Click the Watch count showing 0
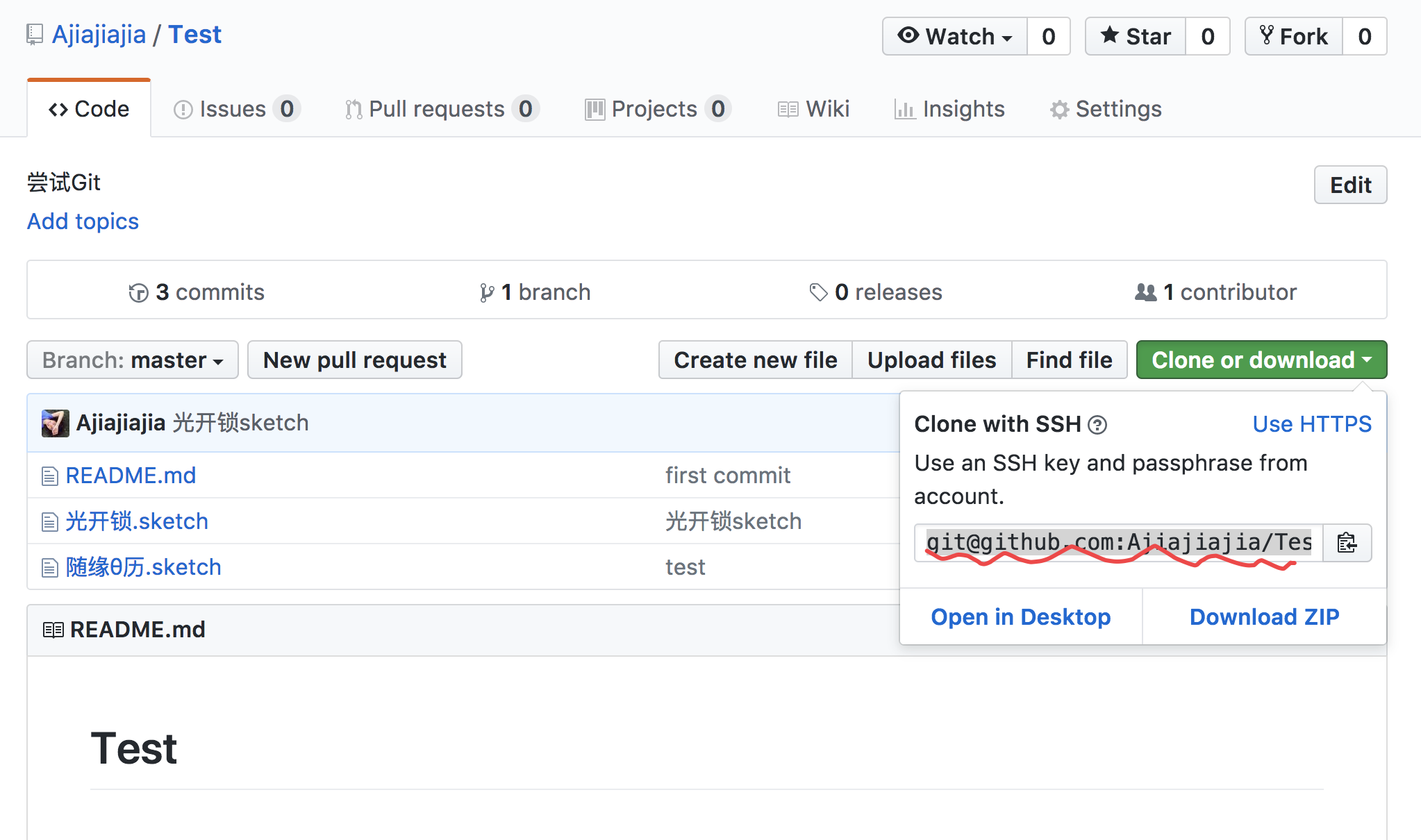 1049,36
